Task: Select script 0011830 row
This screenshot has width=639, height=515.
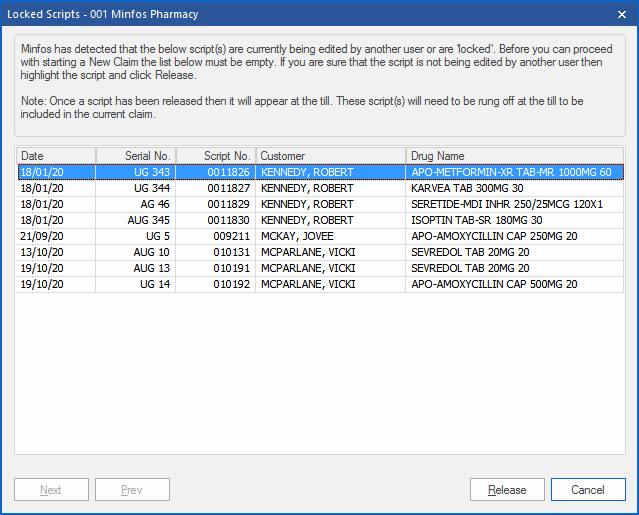Action: click(320, 220)
